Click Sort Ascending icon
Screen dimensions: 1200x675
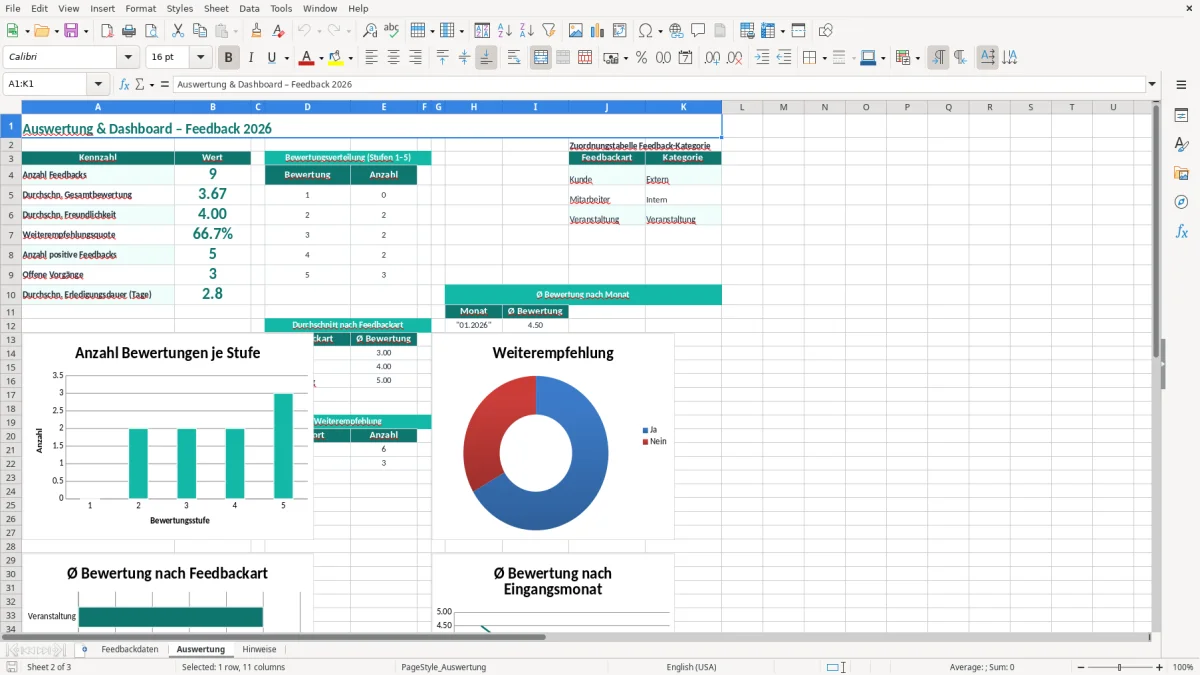click(x=505, y=31)
